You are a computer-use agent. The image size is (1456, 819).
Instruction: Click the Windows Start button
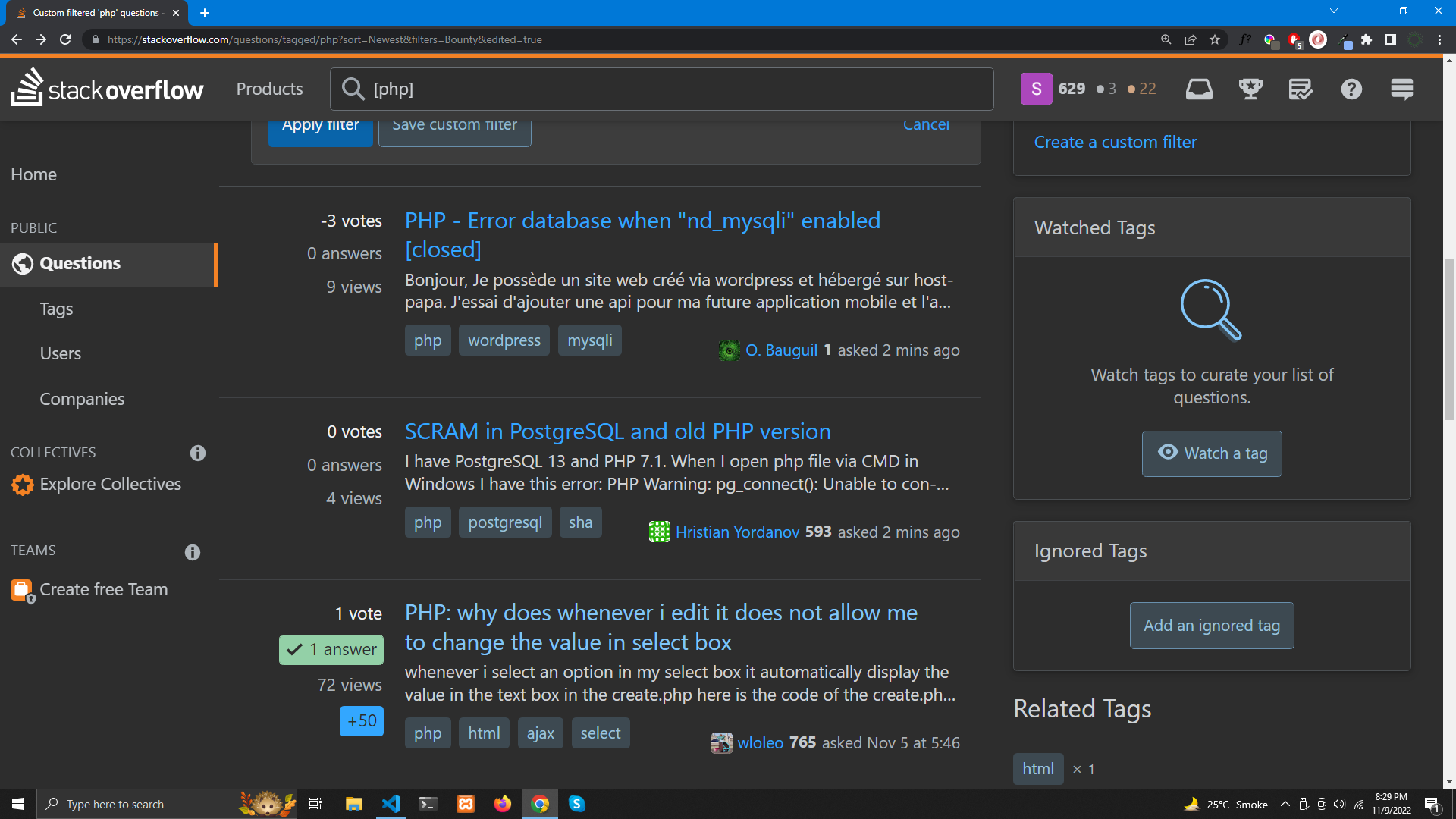pyautogui.click(x=18, y=804)
